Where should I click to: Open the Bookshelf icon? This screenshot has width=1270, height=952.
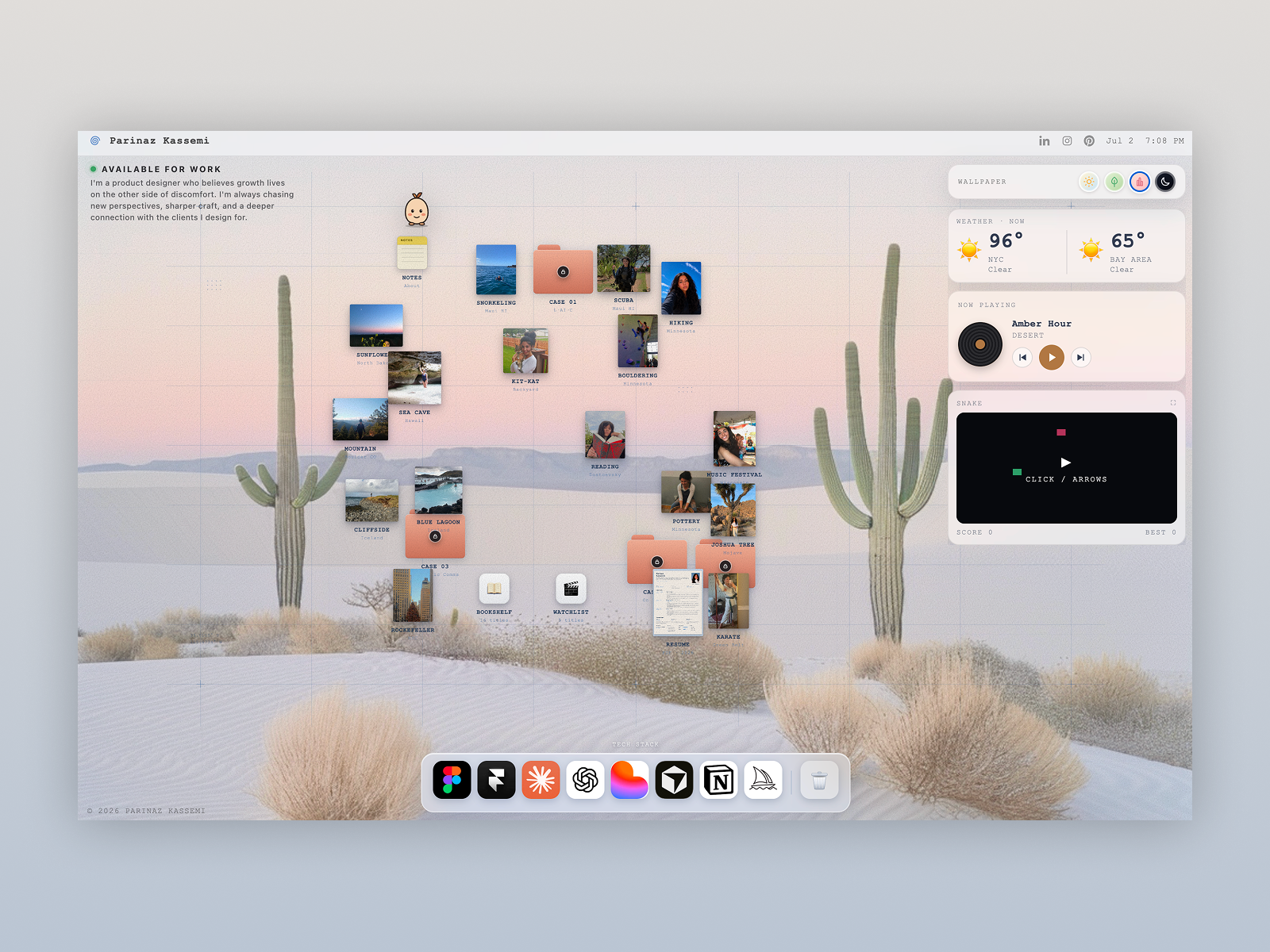(x=494, y=589)
